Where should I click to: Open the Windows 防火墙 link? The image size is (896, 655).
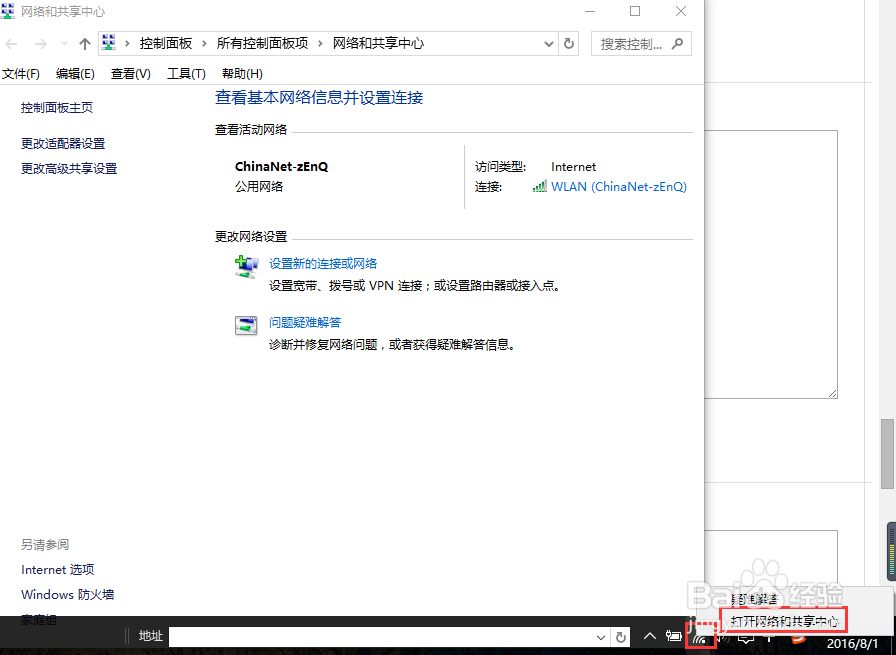[x=67, y=594]
